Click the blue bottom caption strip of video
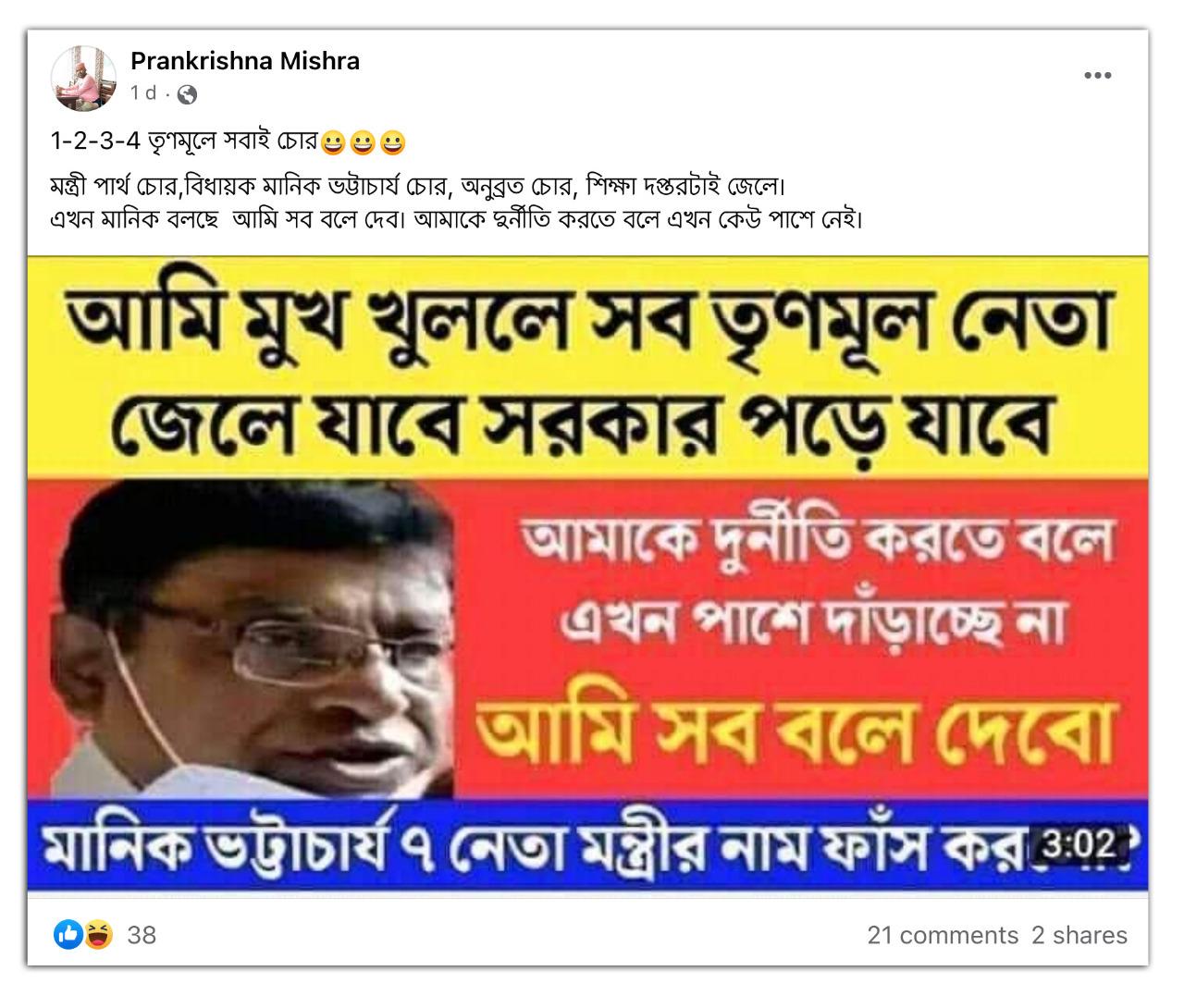Viewport: 1184px width, 1008px height. click(588, 844)
